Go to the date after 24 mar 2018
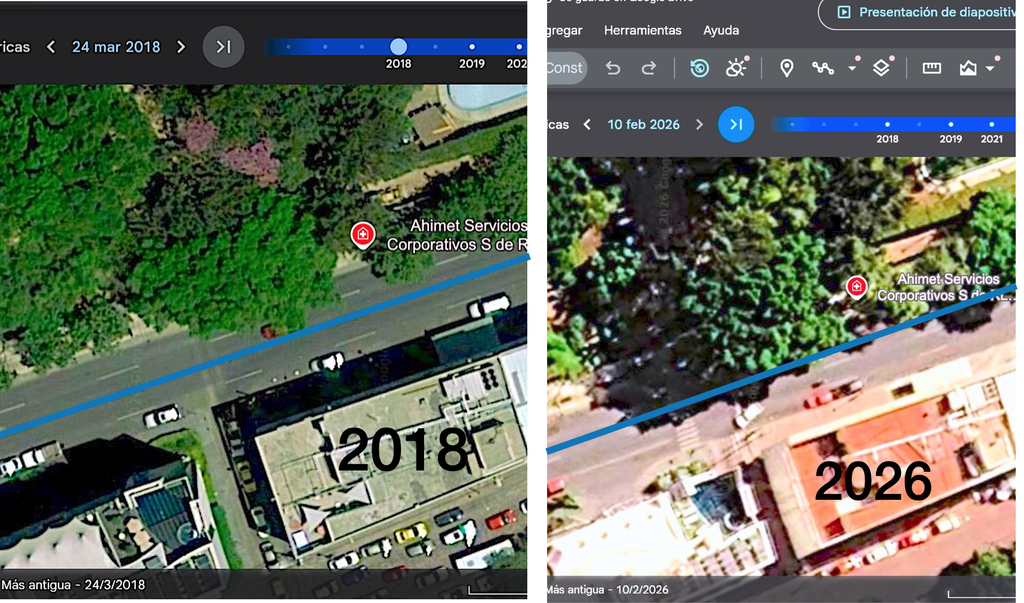 click(x=181, y=47)
